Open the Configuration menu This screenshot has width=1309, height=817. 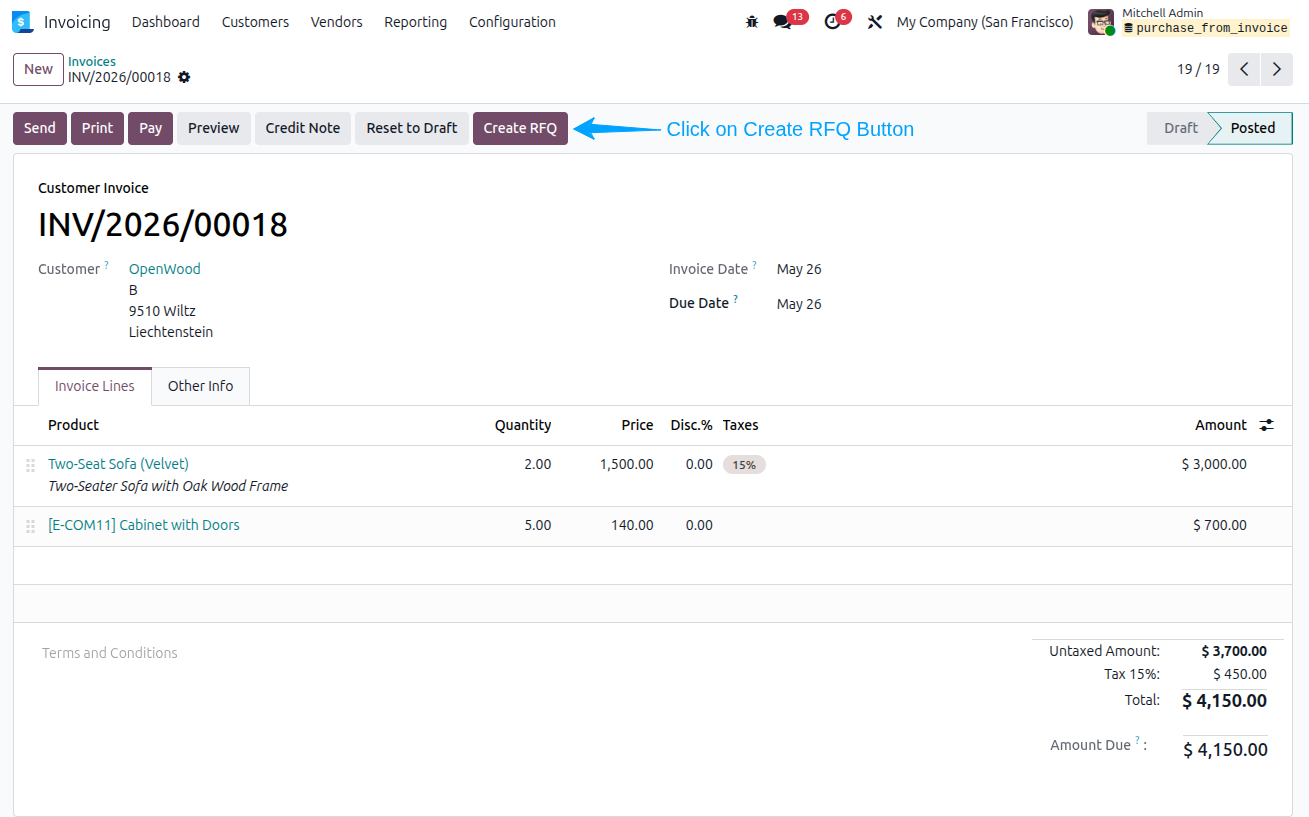click(512, 22)
